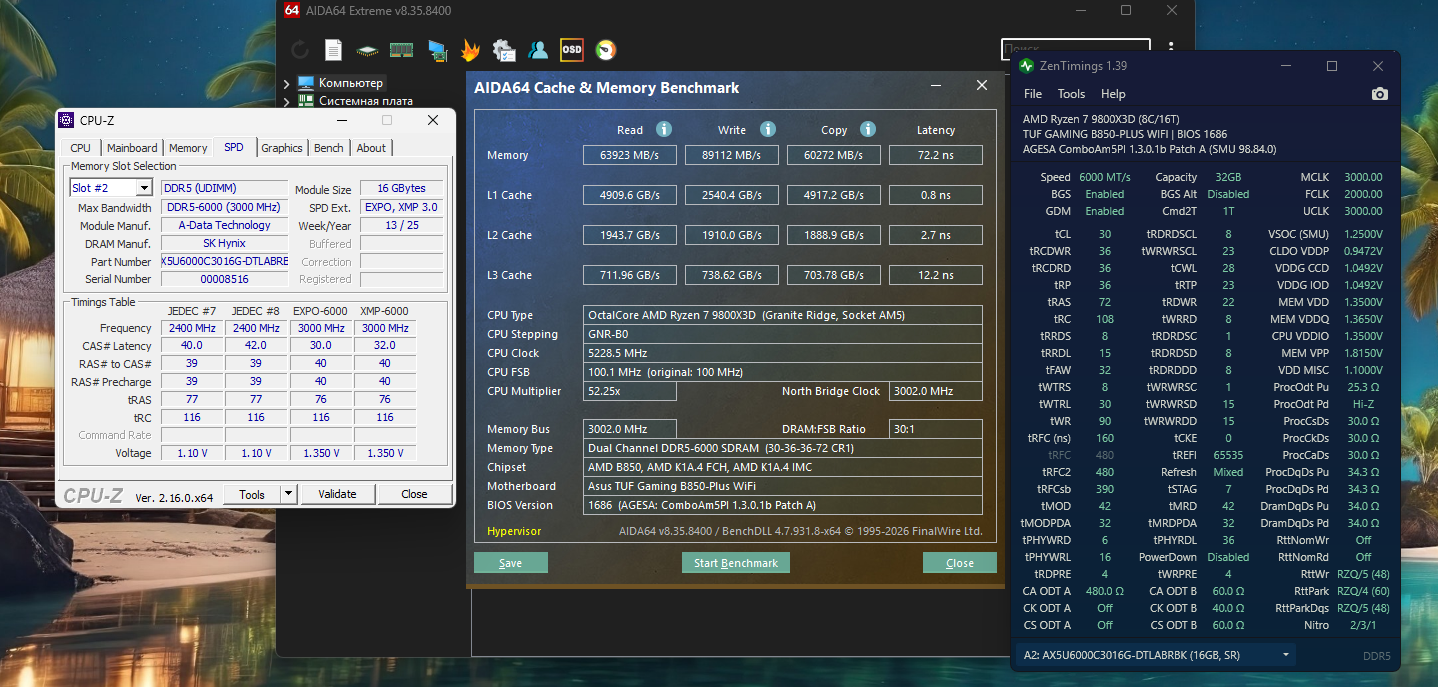Expand the Компьютер tree node
The width and height of the screenshot is (1438, 687).
(x=286, y=83)
